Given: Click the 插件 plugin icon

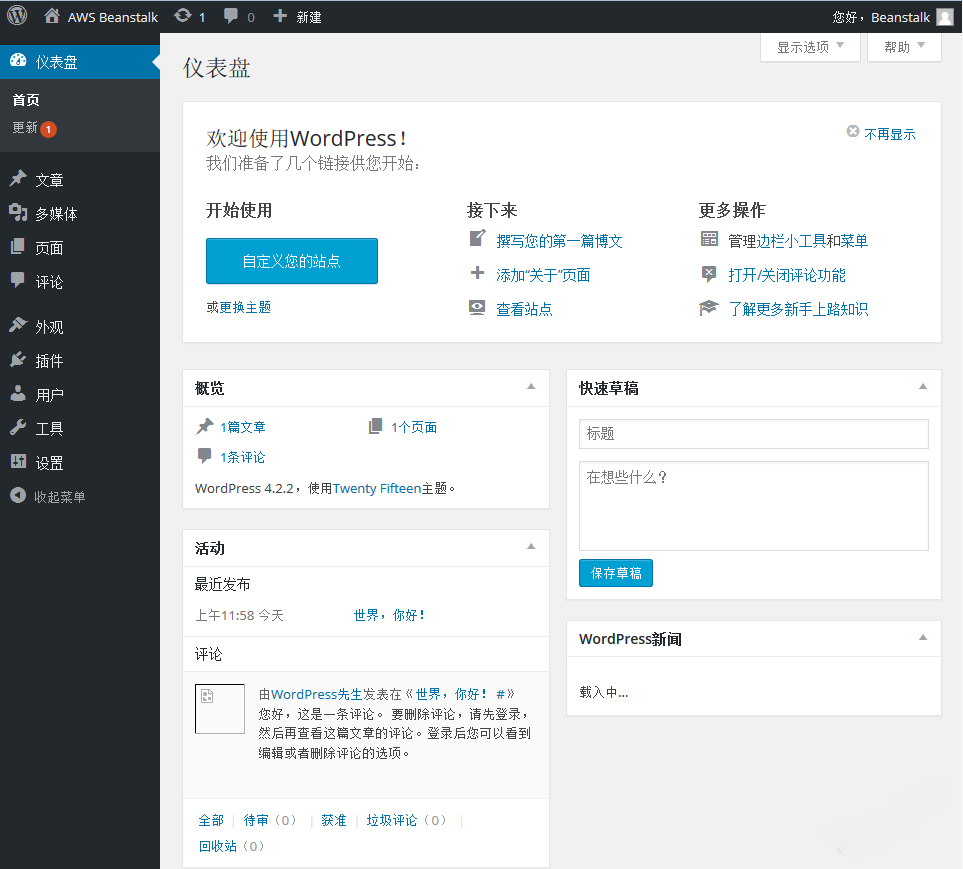Looking at the screenshot, I should tap(18, 359).
